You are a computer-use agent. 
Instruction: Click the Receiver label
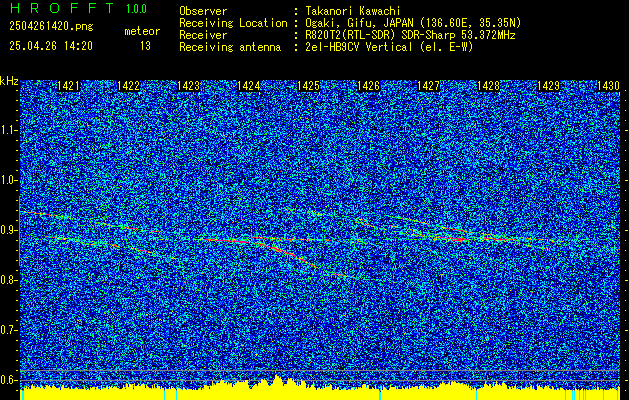[203, 35]
